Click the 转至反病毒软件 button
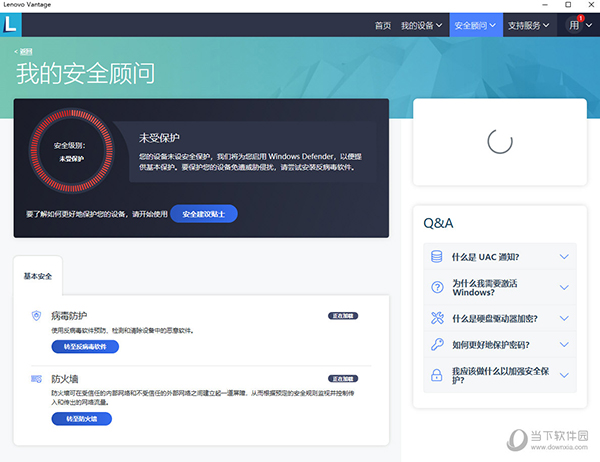 85,346
